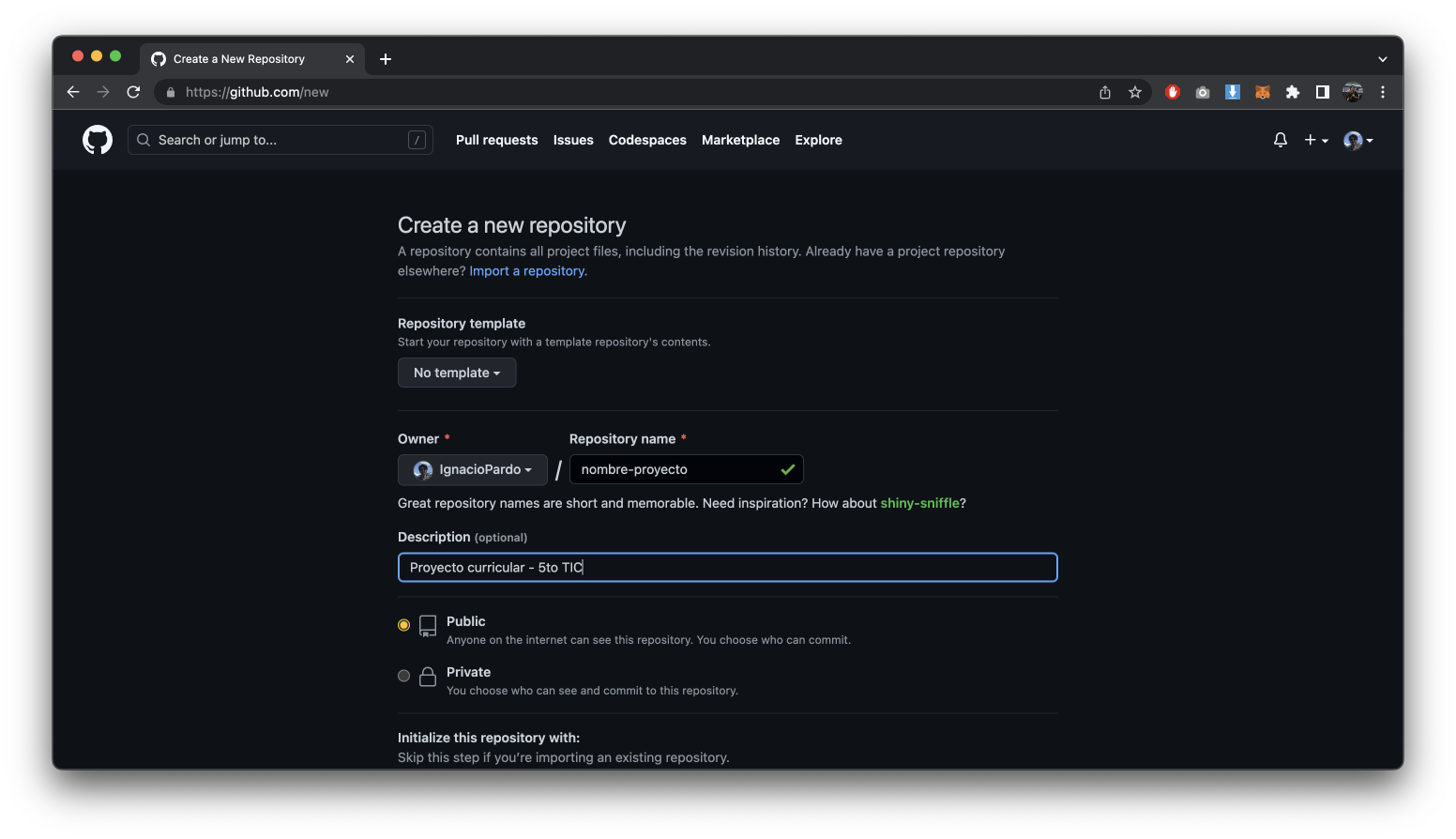Open the MetaMask fox extension
The width and height of the screenshot is (1456, 839).
1263,92
